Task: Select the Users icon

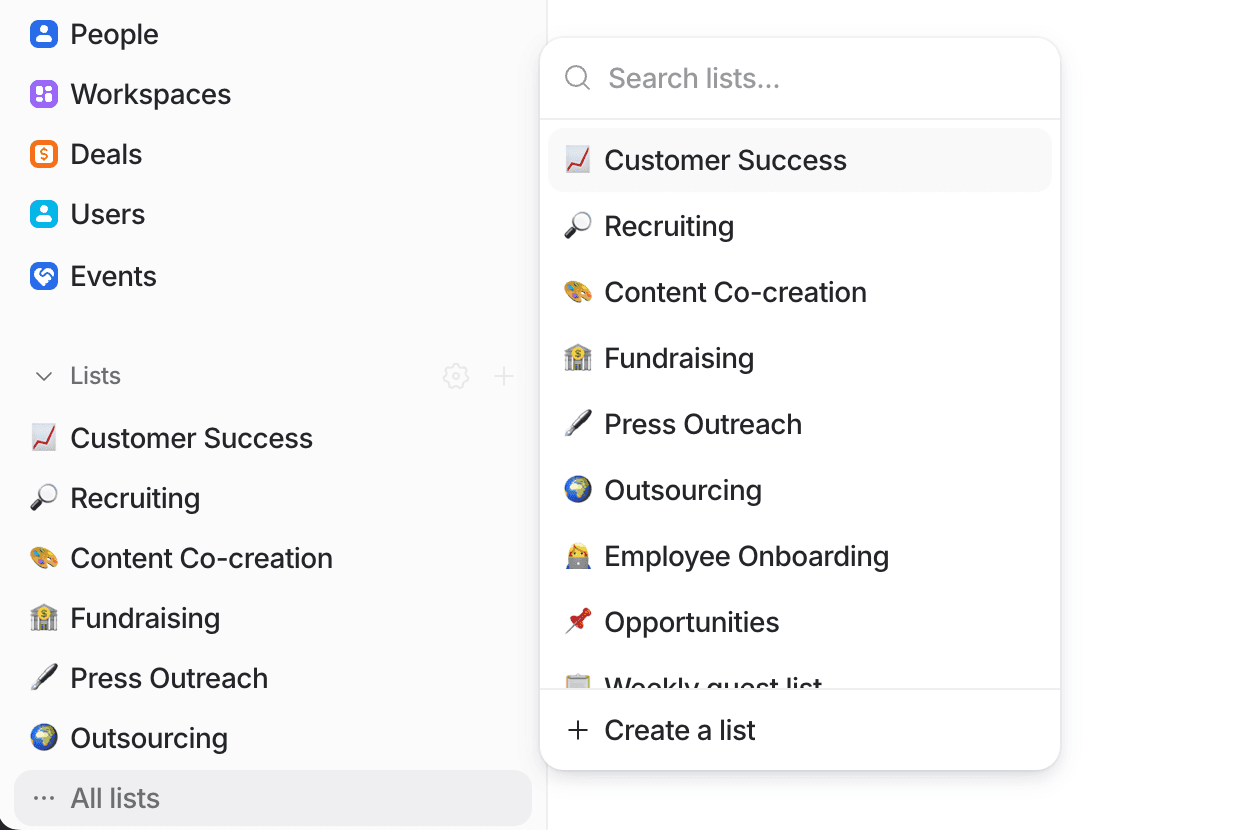Action: [x=44, y=213]
